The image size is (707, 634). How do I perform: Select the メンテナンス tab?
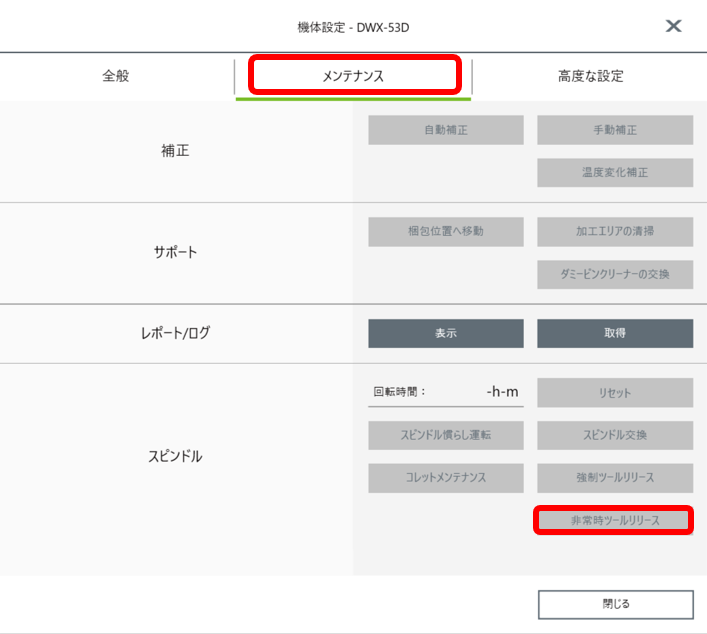(354, 76)
